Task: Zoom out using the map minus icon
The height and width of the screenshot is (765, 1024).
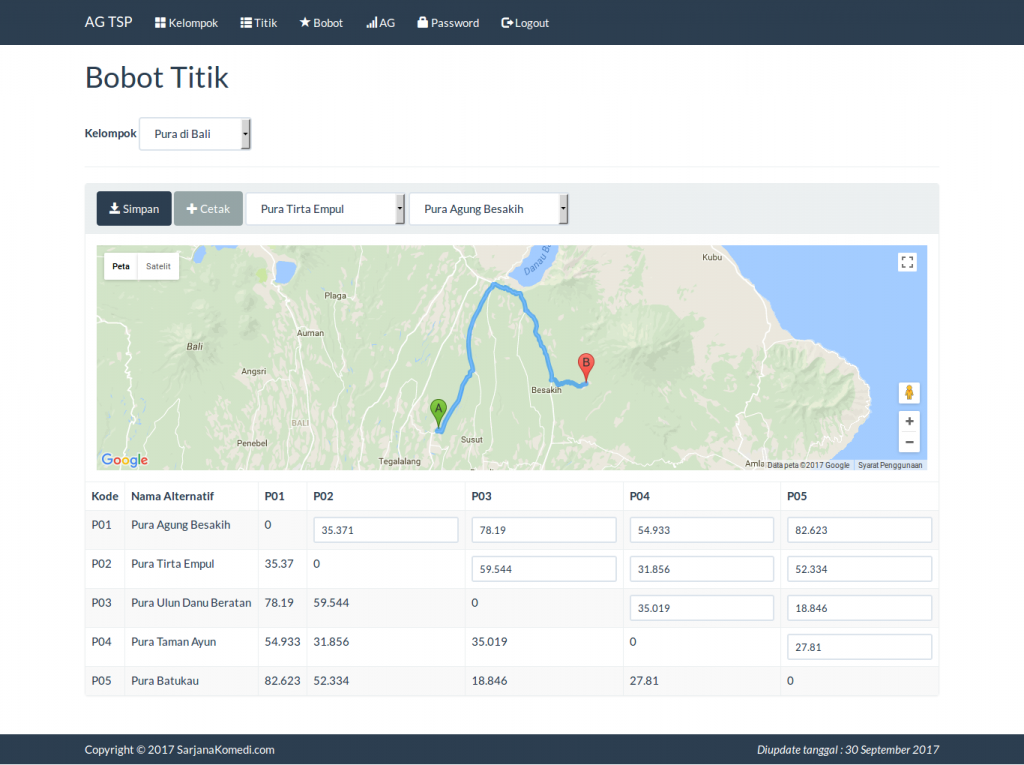Action: pyautogui.click(x=909, y=442)
